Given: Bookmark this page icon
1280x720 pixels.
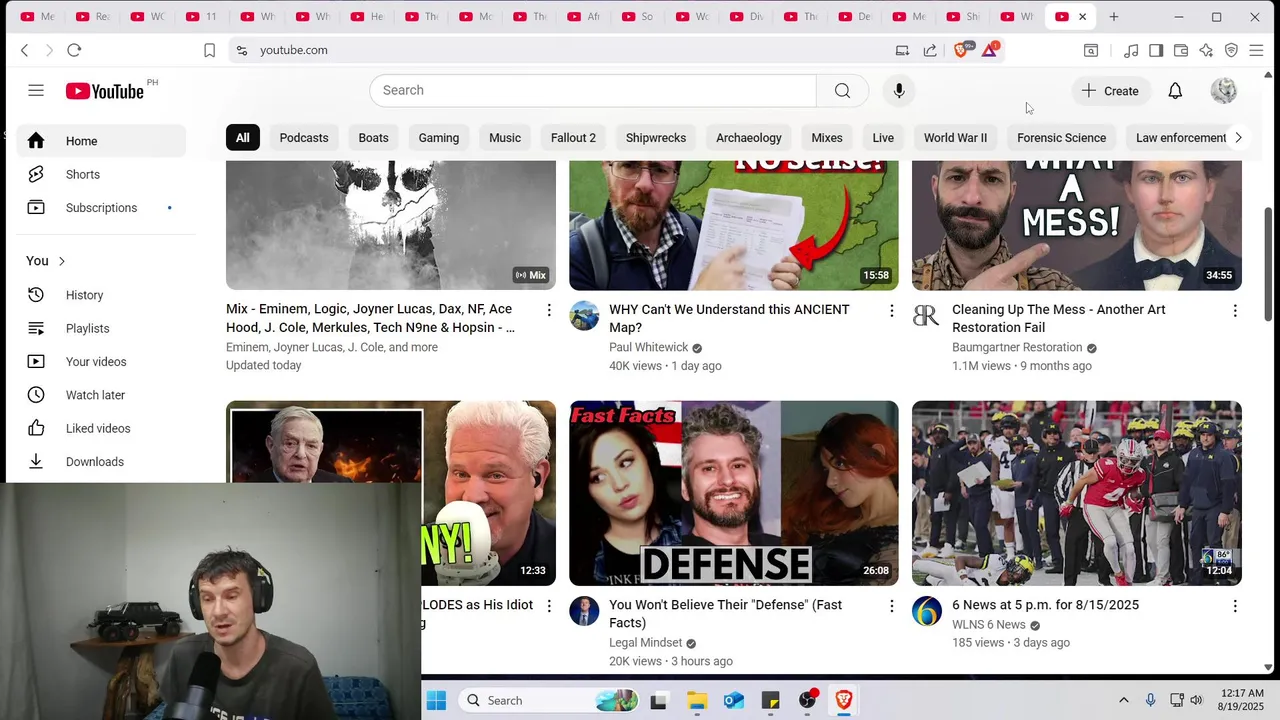Looking at the screenshot, I should (x=209, y=50).
